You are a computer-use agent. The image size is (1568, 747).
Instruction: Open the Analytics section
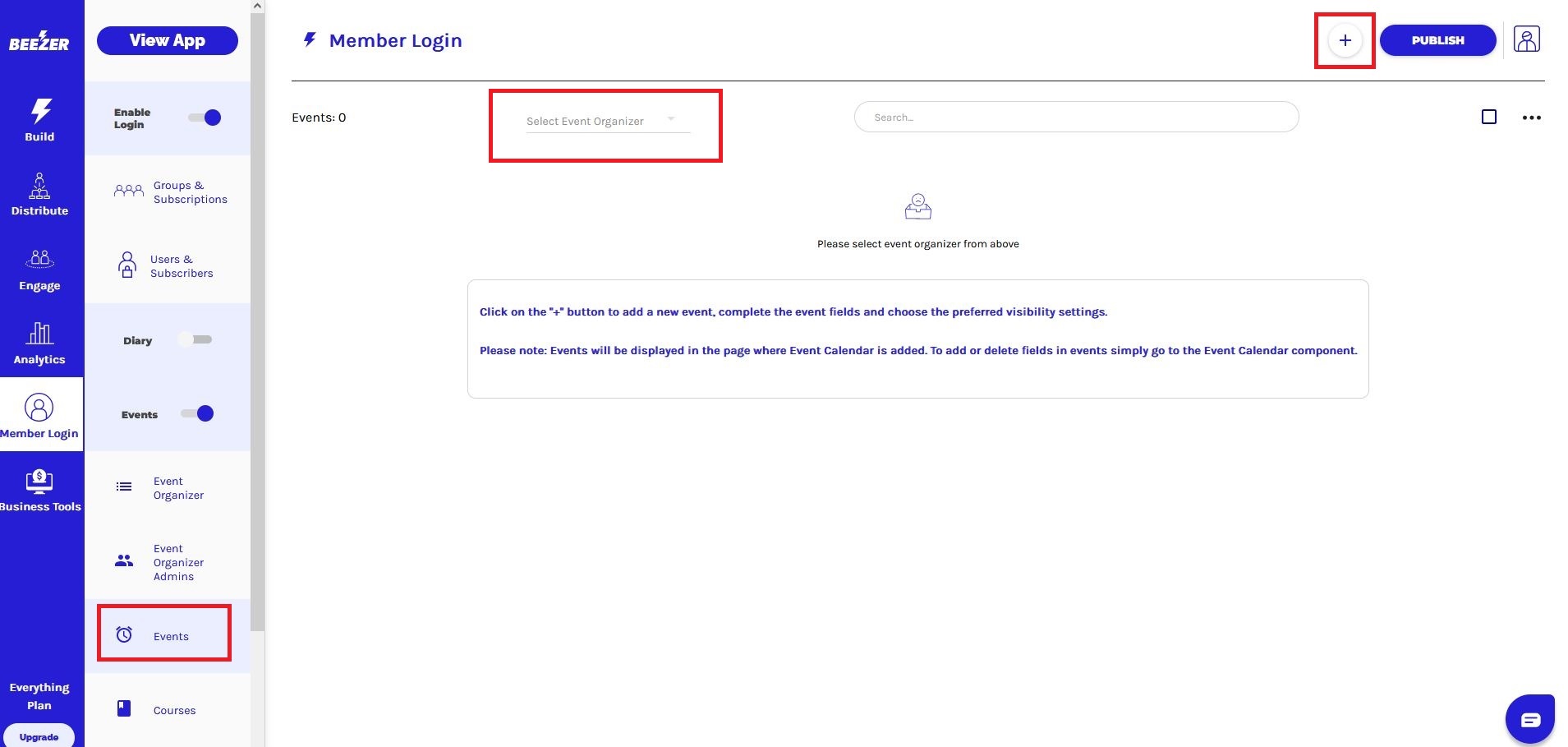(40, 344)
